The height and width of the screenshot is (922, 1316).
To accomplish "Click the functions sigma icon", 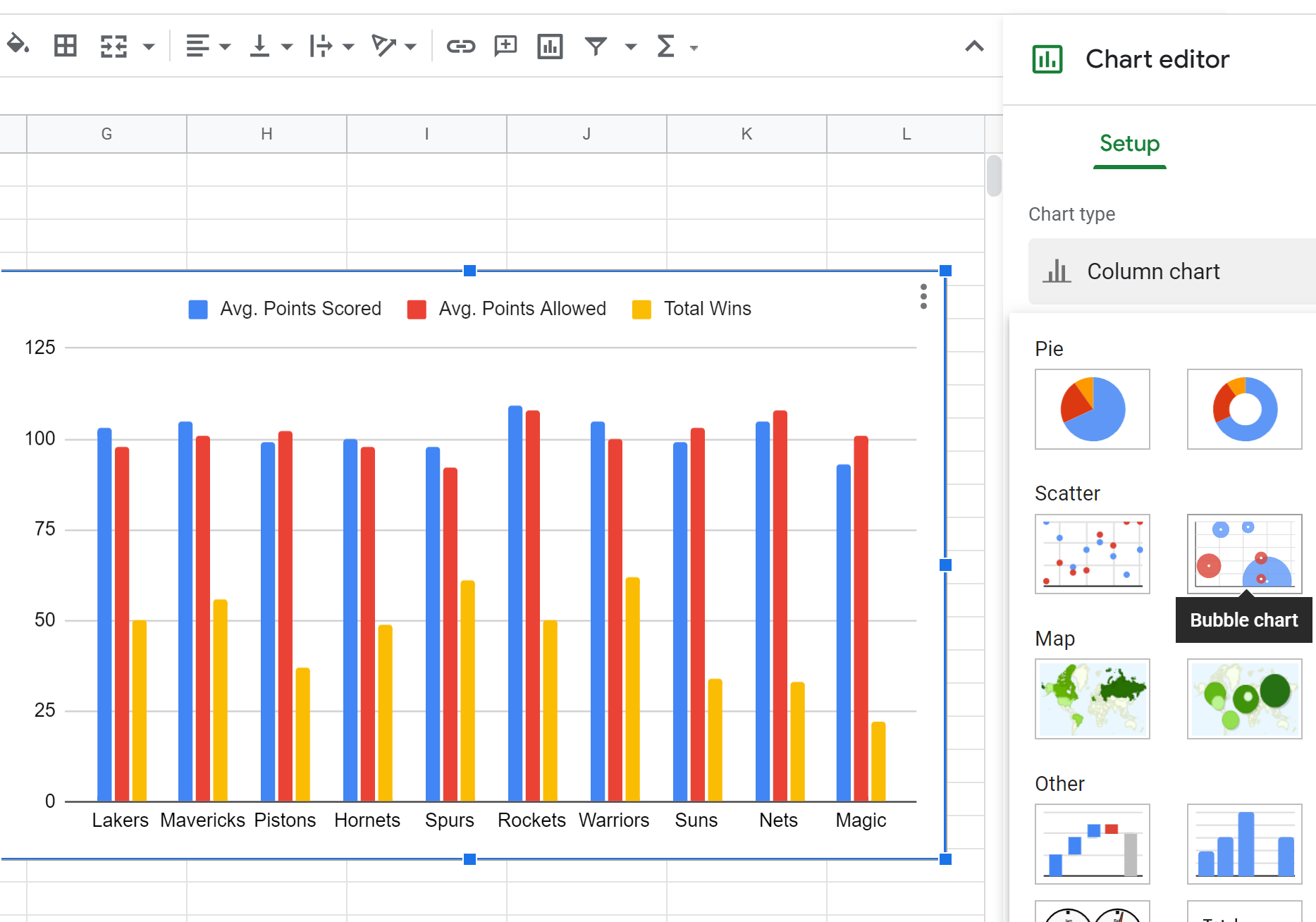I will (x=665, y=46).
